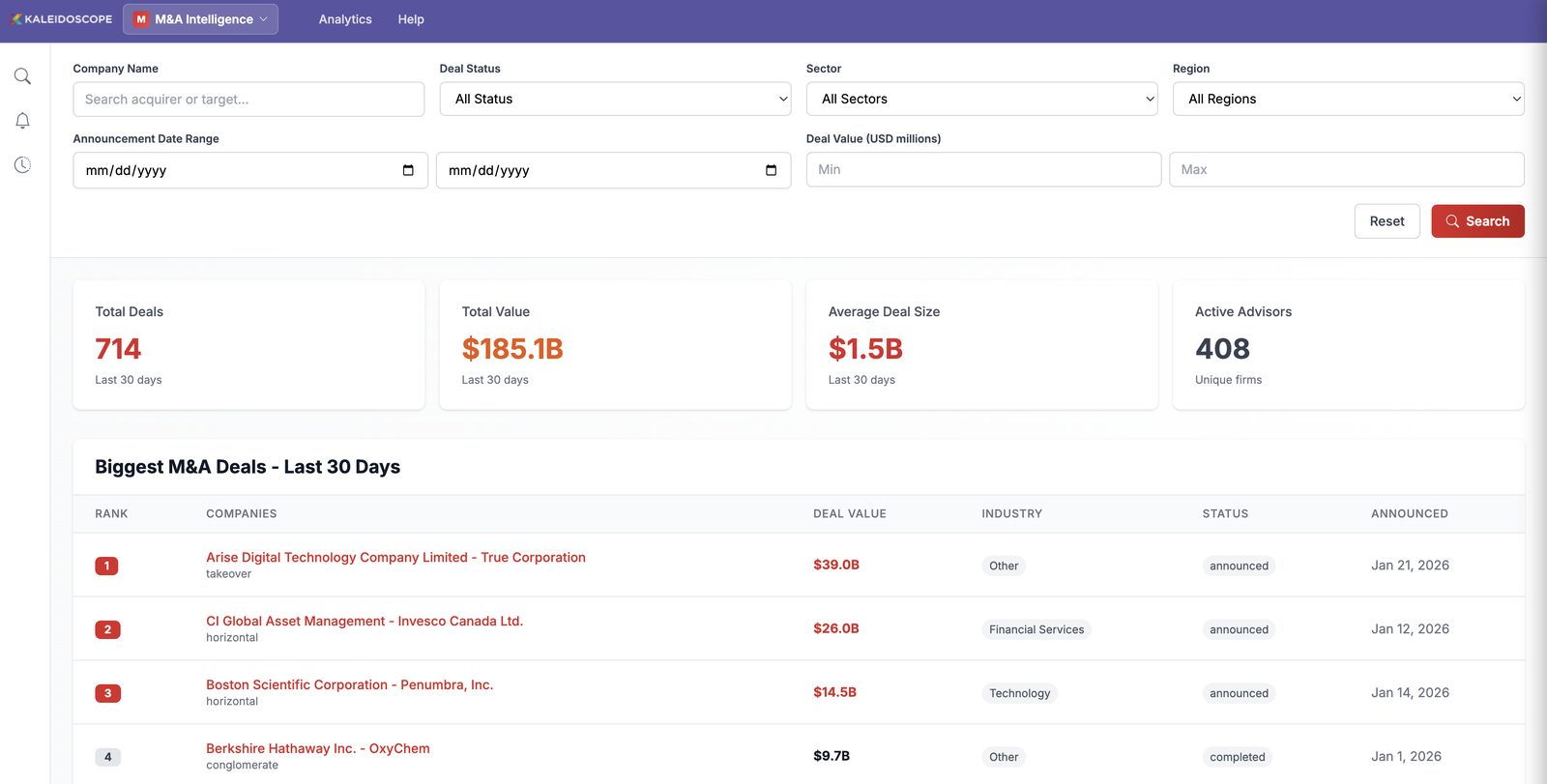Open end date calendar picker icon
Viewport: 1547px width, 784px height.
pos(771,170)
